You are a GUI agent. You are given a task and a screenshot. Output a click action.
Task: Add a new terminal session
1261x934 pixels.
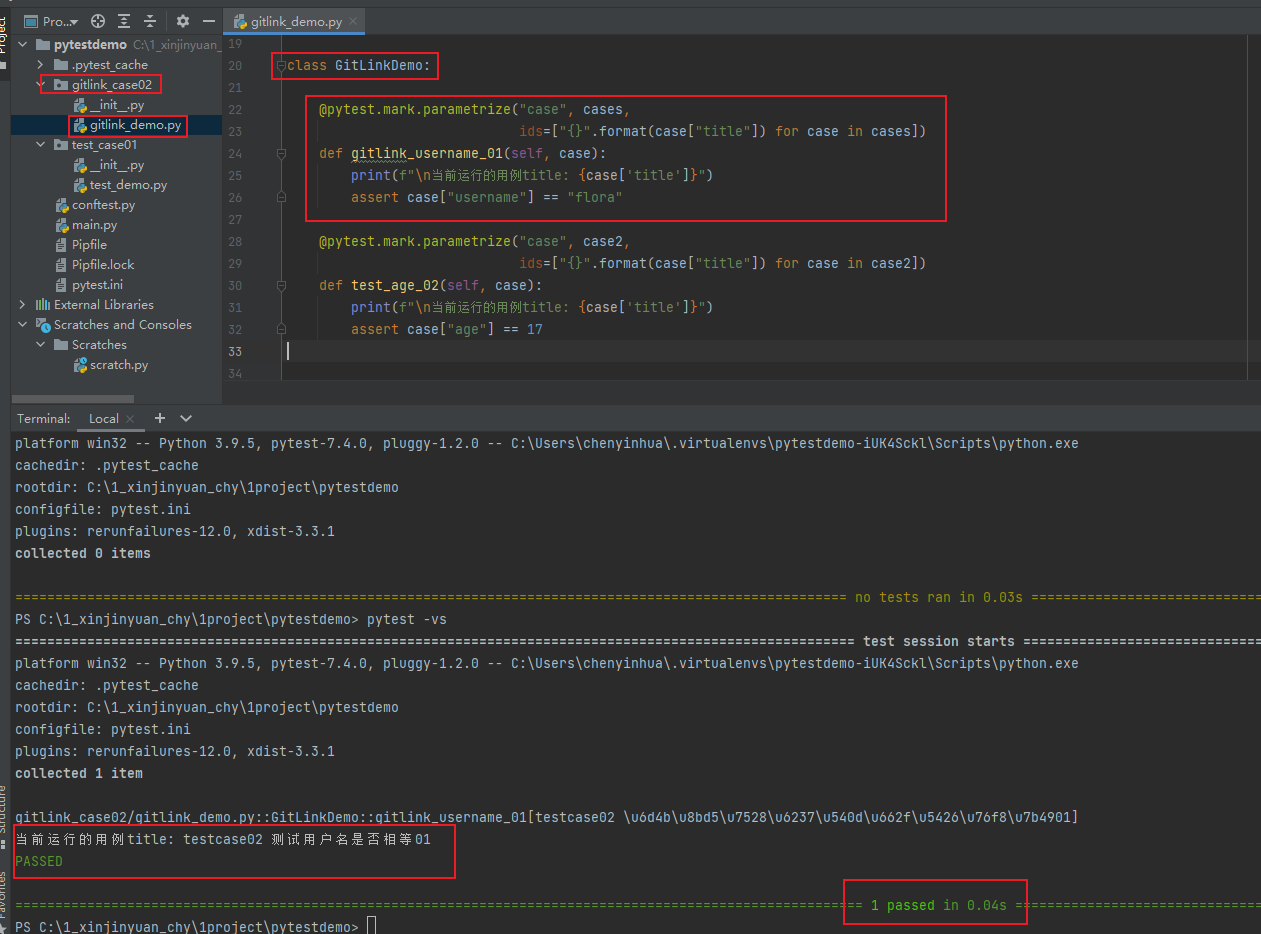[160, 418]
